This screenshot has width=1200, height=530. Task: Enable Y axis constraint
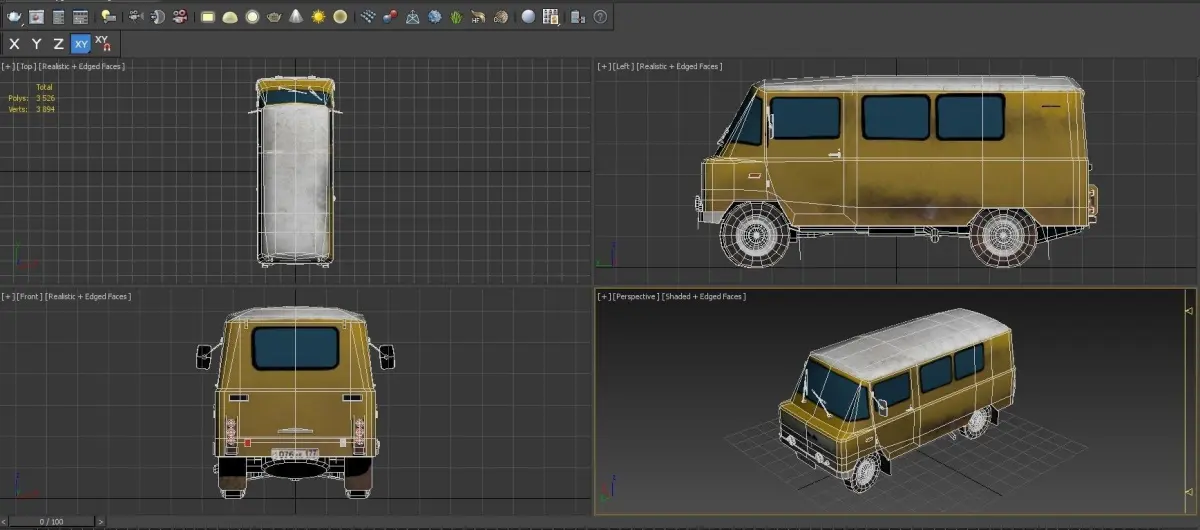[36, 44]
